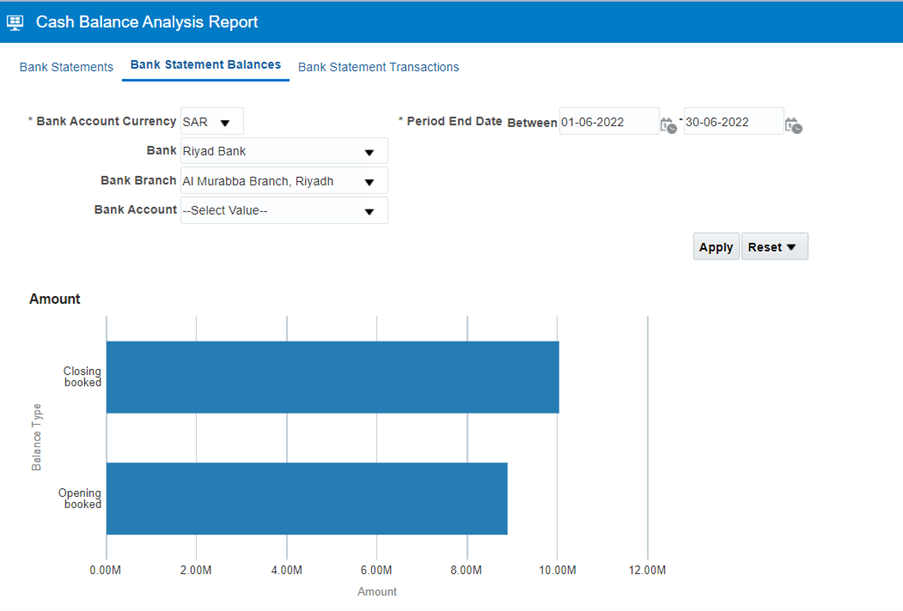Open the Reset button dropdown arrow
Viewport: 903px width, 611px height.
[x=791, y=247]
